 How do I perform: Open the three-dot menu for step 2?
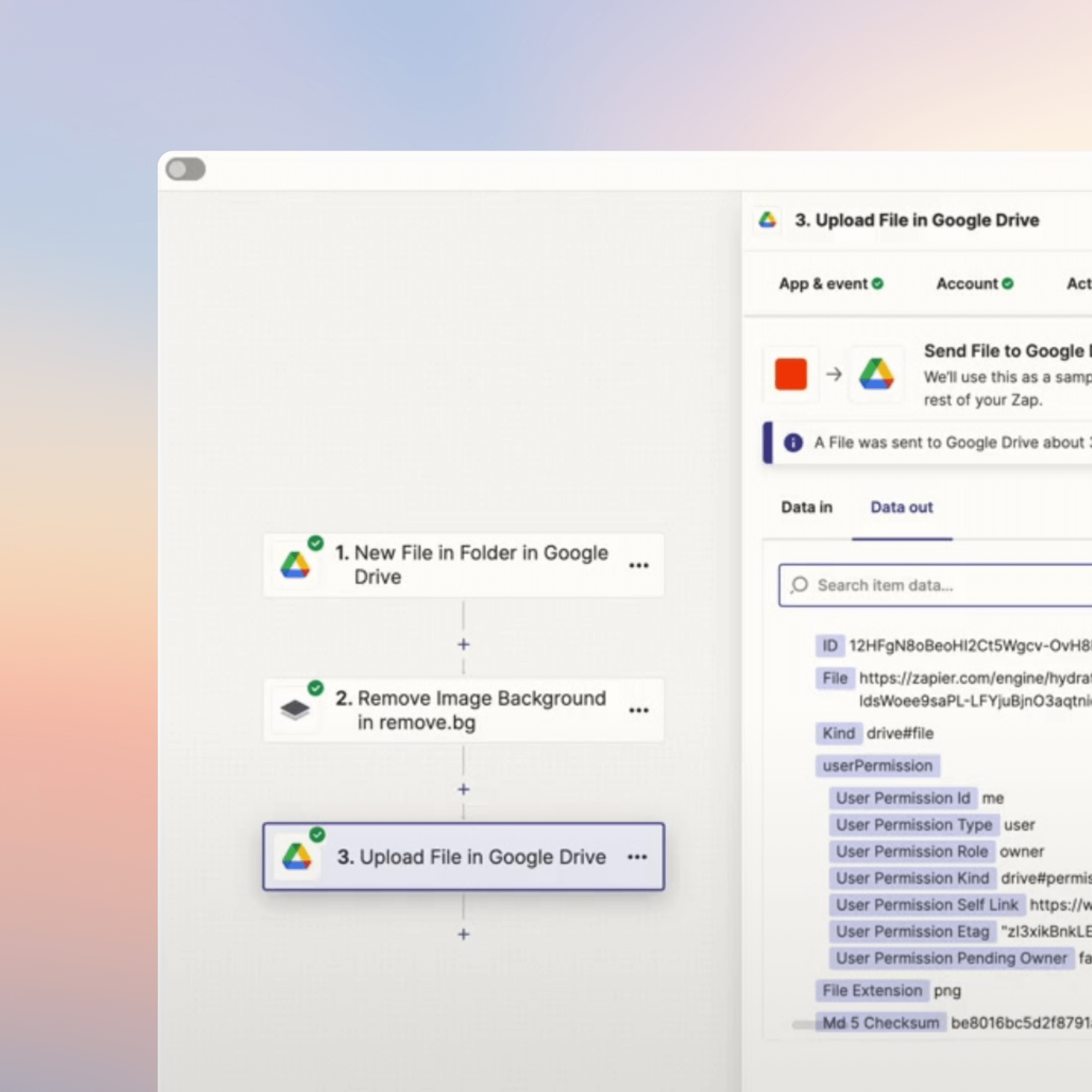tap(638, 710)
